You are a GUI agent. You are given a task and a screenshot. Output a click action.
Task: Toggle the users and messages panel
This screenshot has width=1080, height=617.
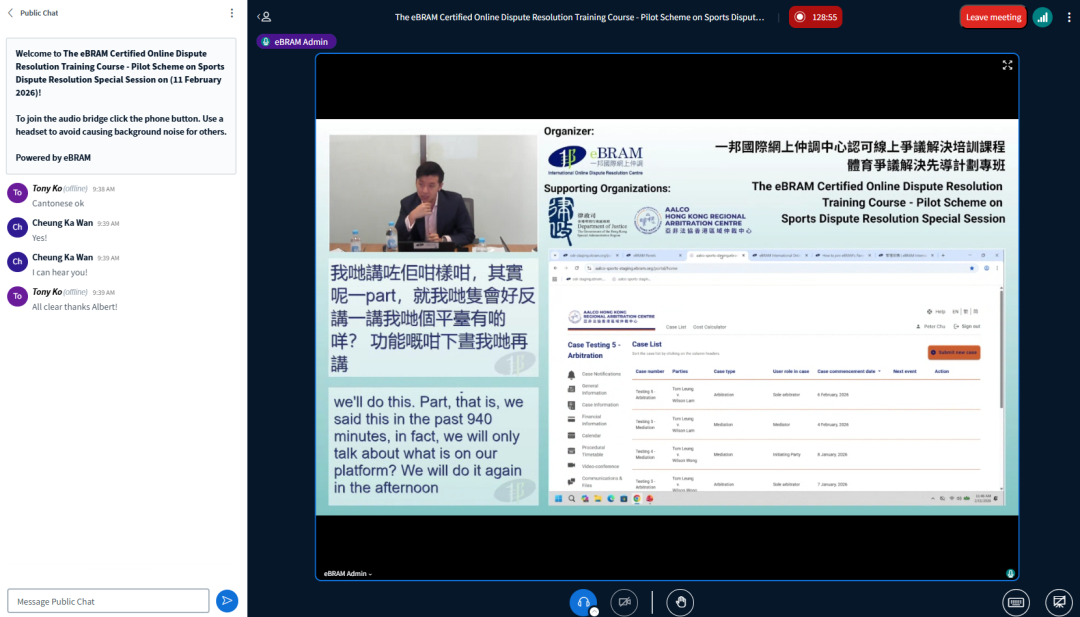tap(264, 17)
